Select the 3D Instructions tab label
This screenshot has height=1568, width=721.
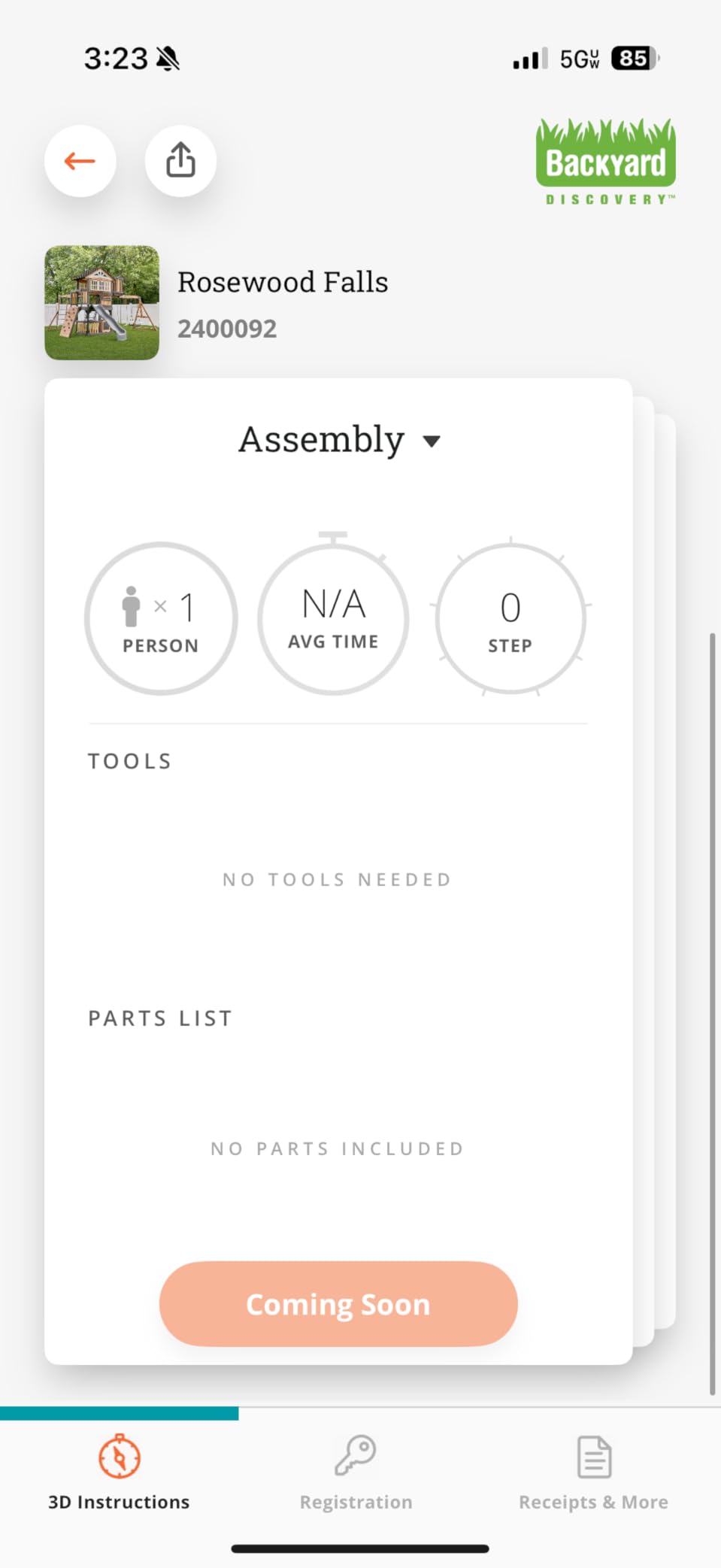click(119, 1502)
